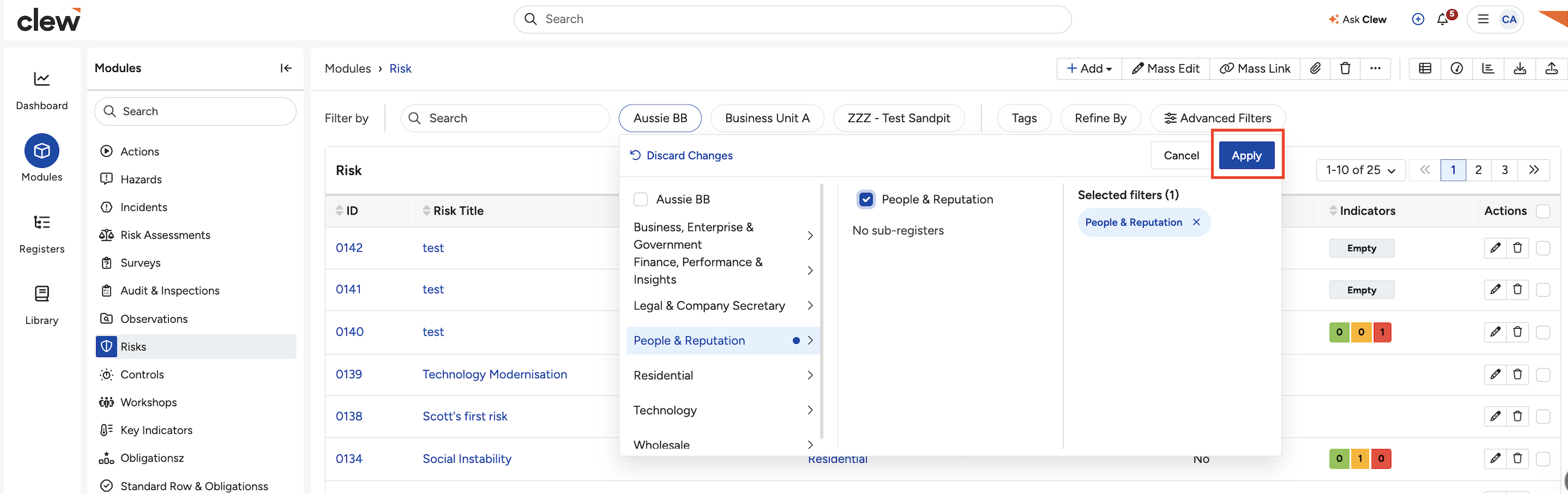Open the Add dropdown

1089,69
